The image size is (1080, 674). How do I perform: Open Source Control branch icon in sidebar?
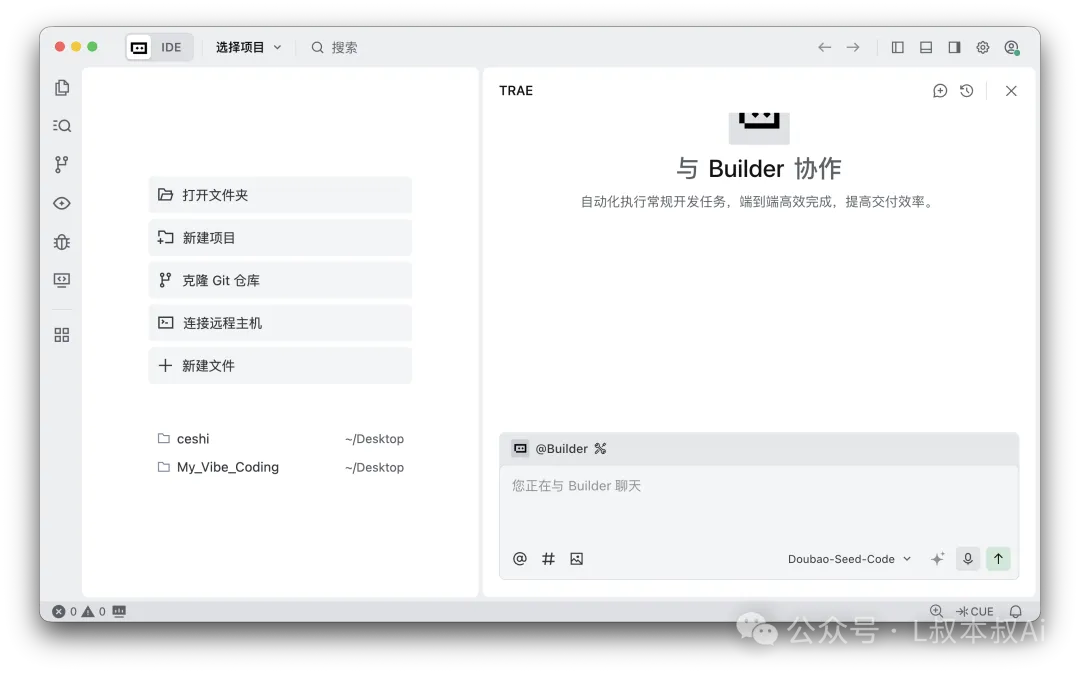[62, 164]
